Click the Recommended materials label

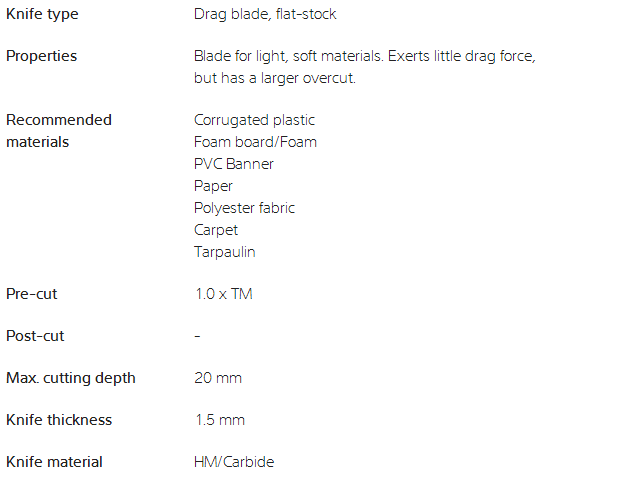click(x=59, y=131)
